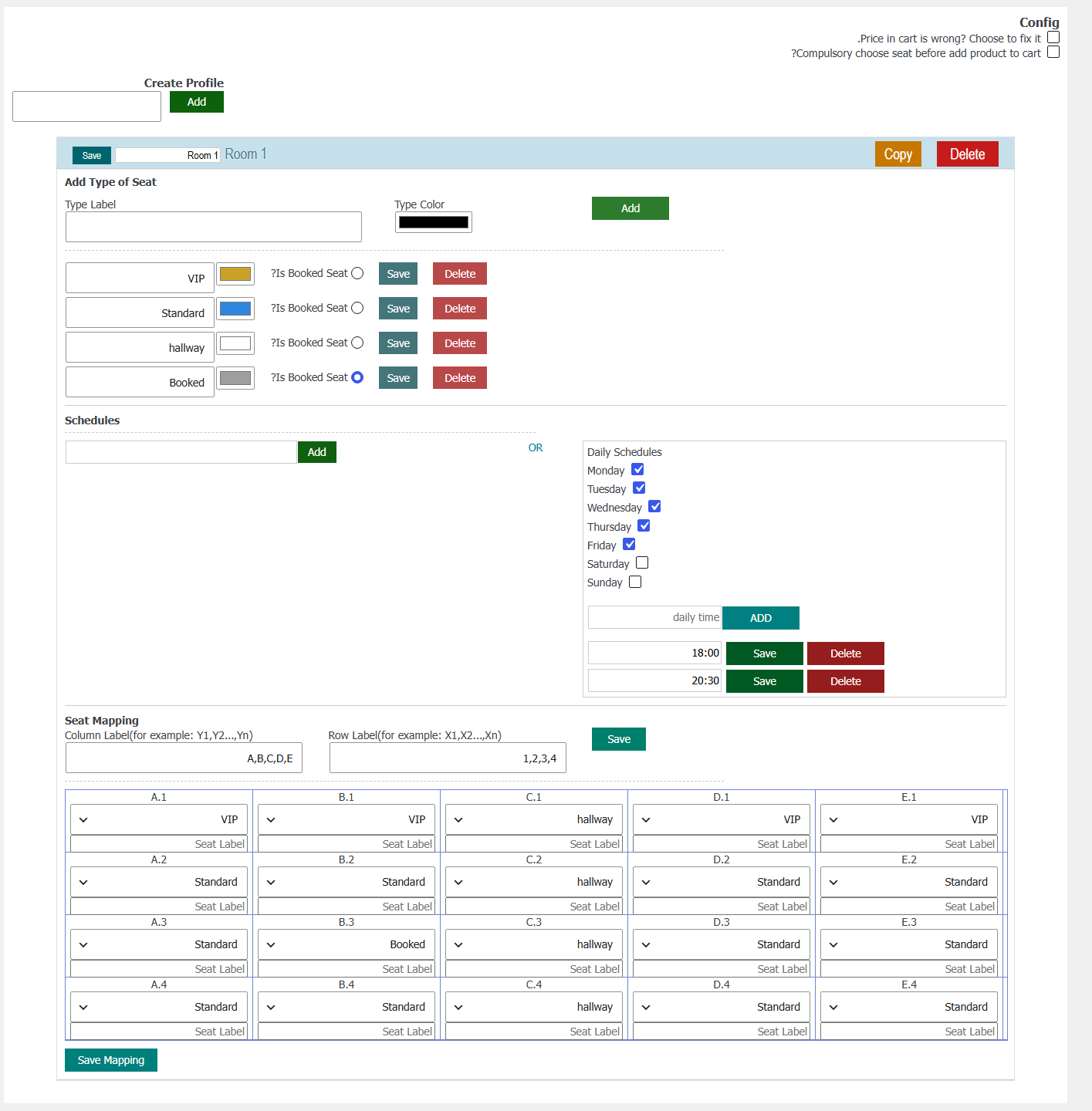The height and width of the screenshot is (1111, 1092).
Task: Open the Type Color black picker
Action: coord(434,222)
